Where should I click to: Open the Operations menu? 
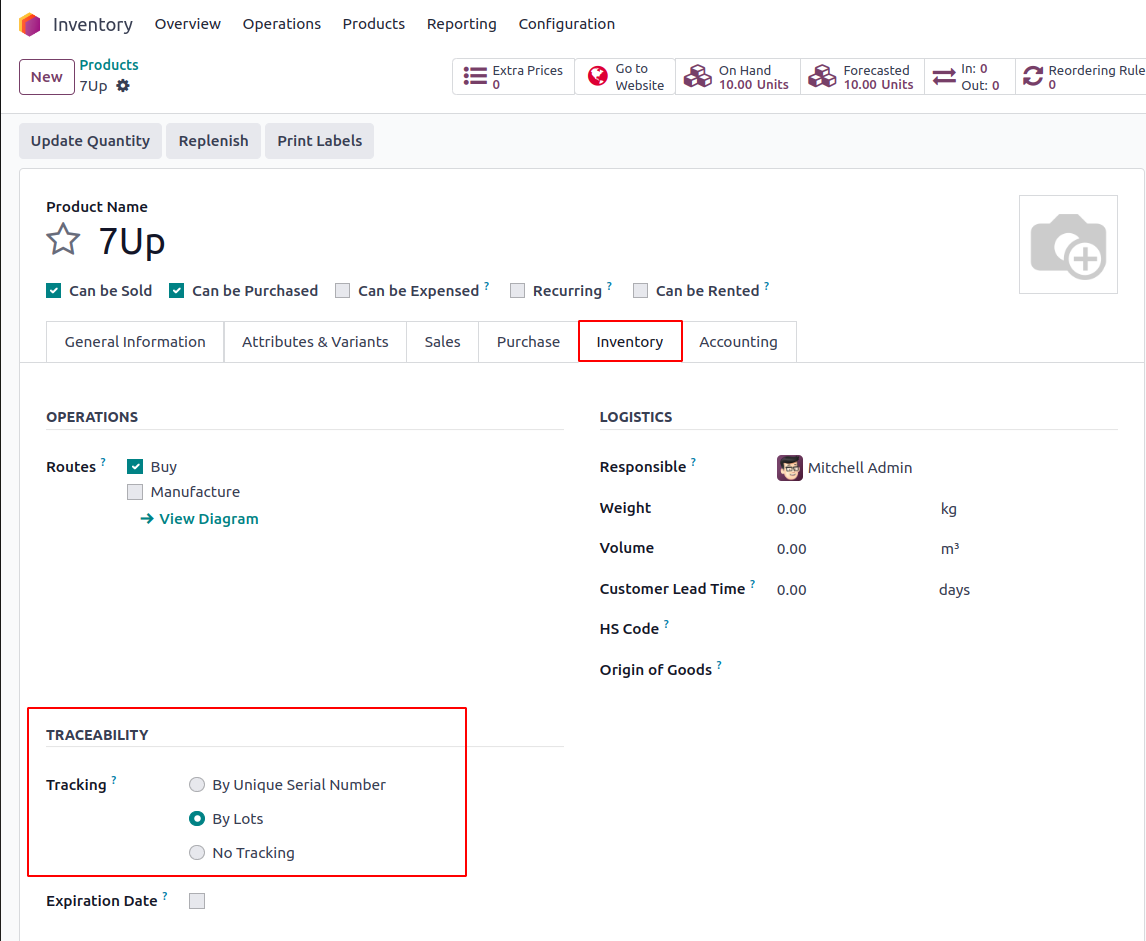[x=281, y=24]
